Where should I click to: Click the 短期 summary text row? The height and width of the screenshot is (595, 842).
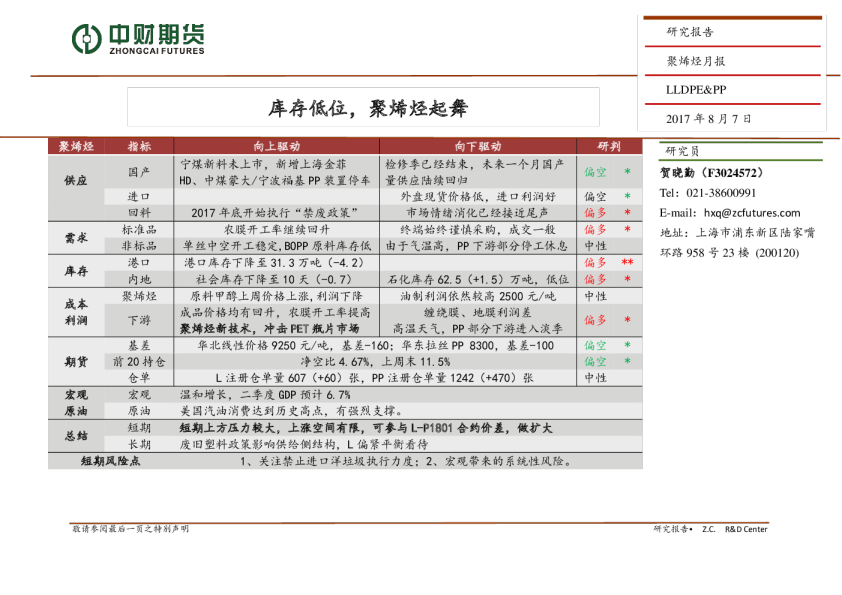(x=366, y=428)
